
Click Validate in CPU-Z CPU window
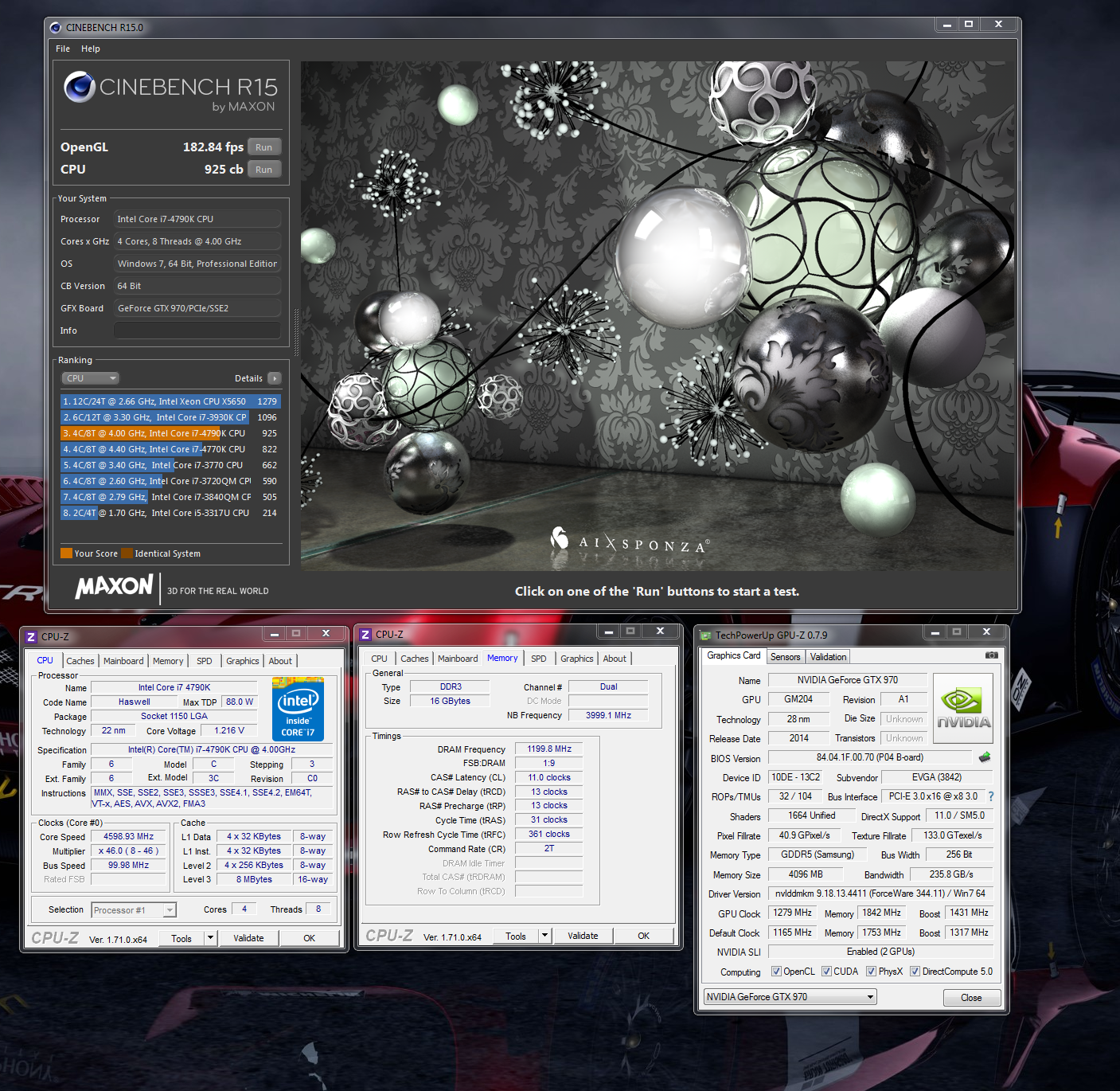248,938
